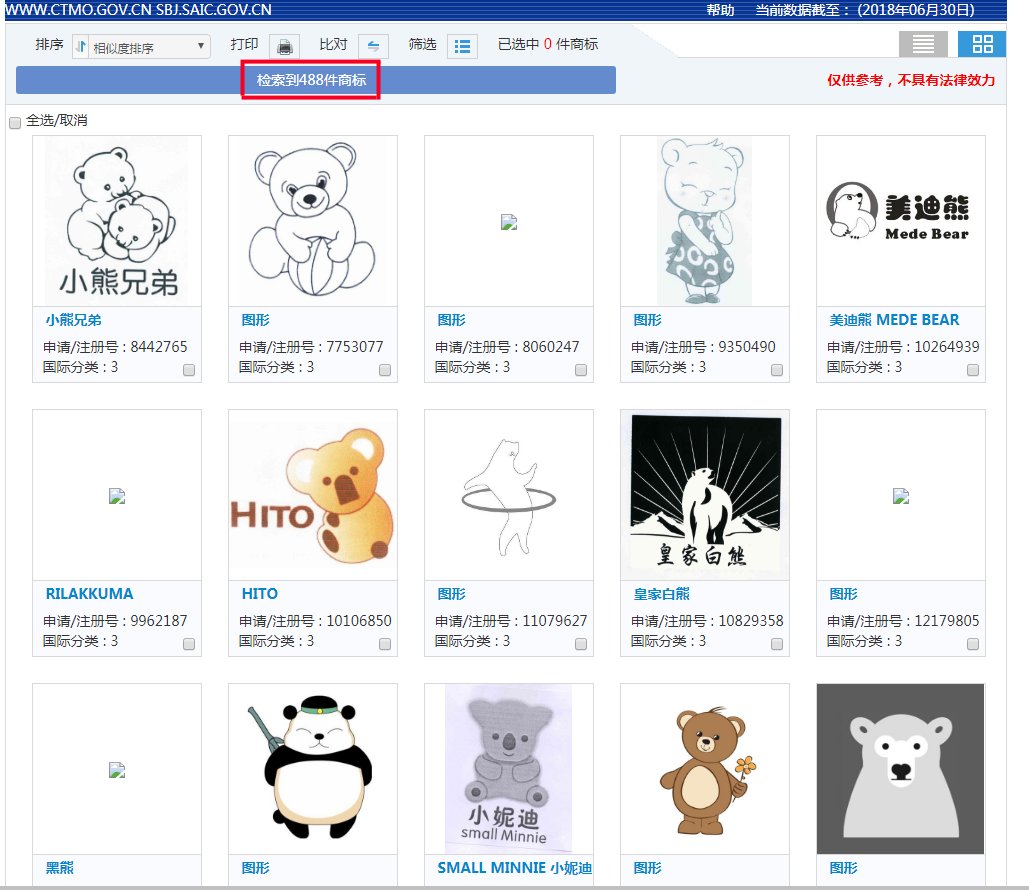Click the printer icon next to 打印
Viewport: 1029px width, 890px height.
click(285, 47)
